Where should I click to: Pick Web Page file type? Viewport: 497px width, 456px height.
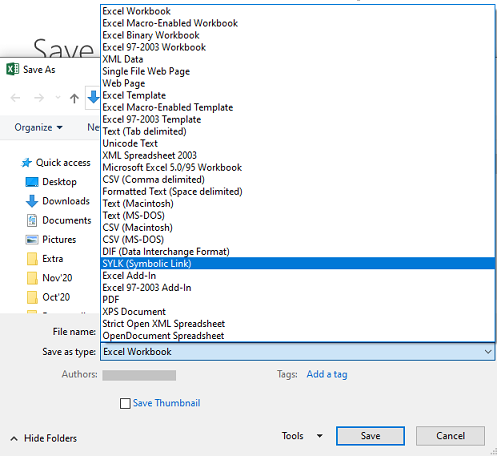click(x=298, y=83)
